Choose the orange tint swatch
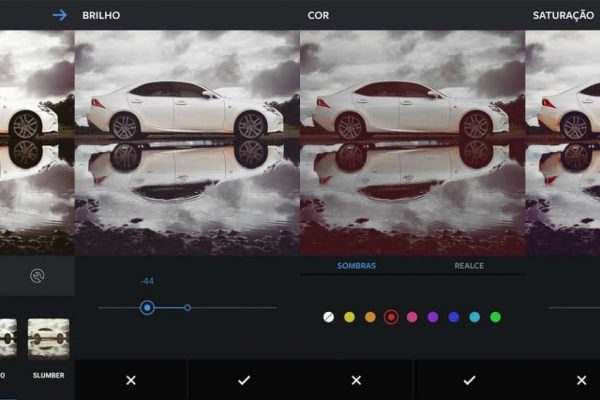600x400 pixels. pyautogui.click(x=370, y=317)
